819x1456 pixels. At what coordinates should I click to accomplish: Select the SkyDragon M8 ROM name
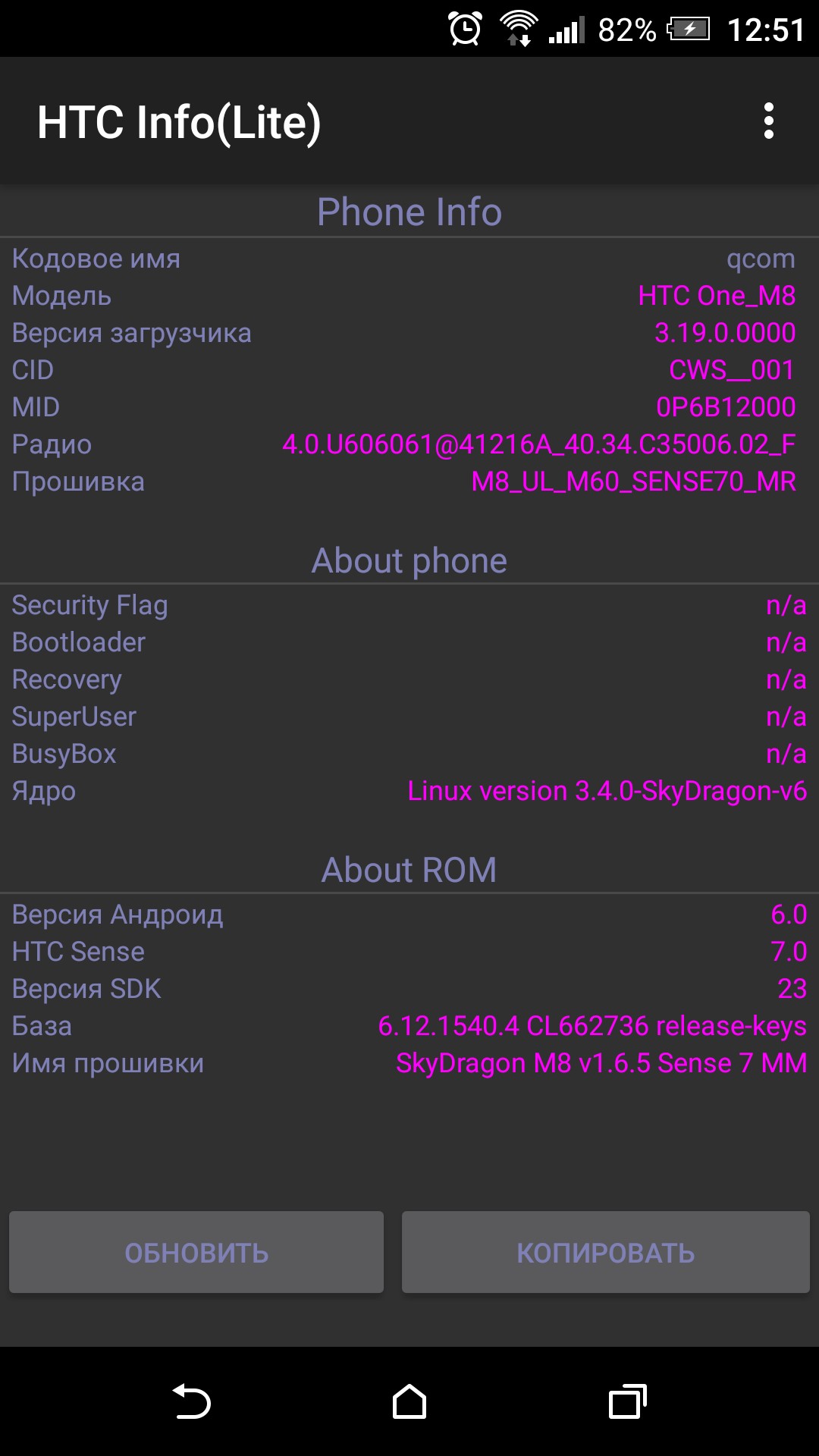pyautogui.click(x=601, y=1063)
